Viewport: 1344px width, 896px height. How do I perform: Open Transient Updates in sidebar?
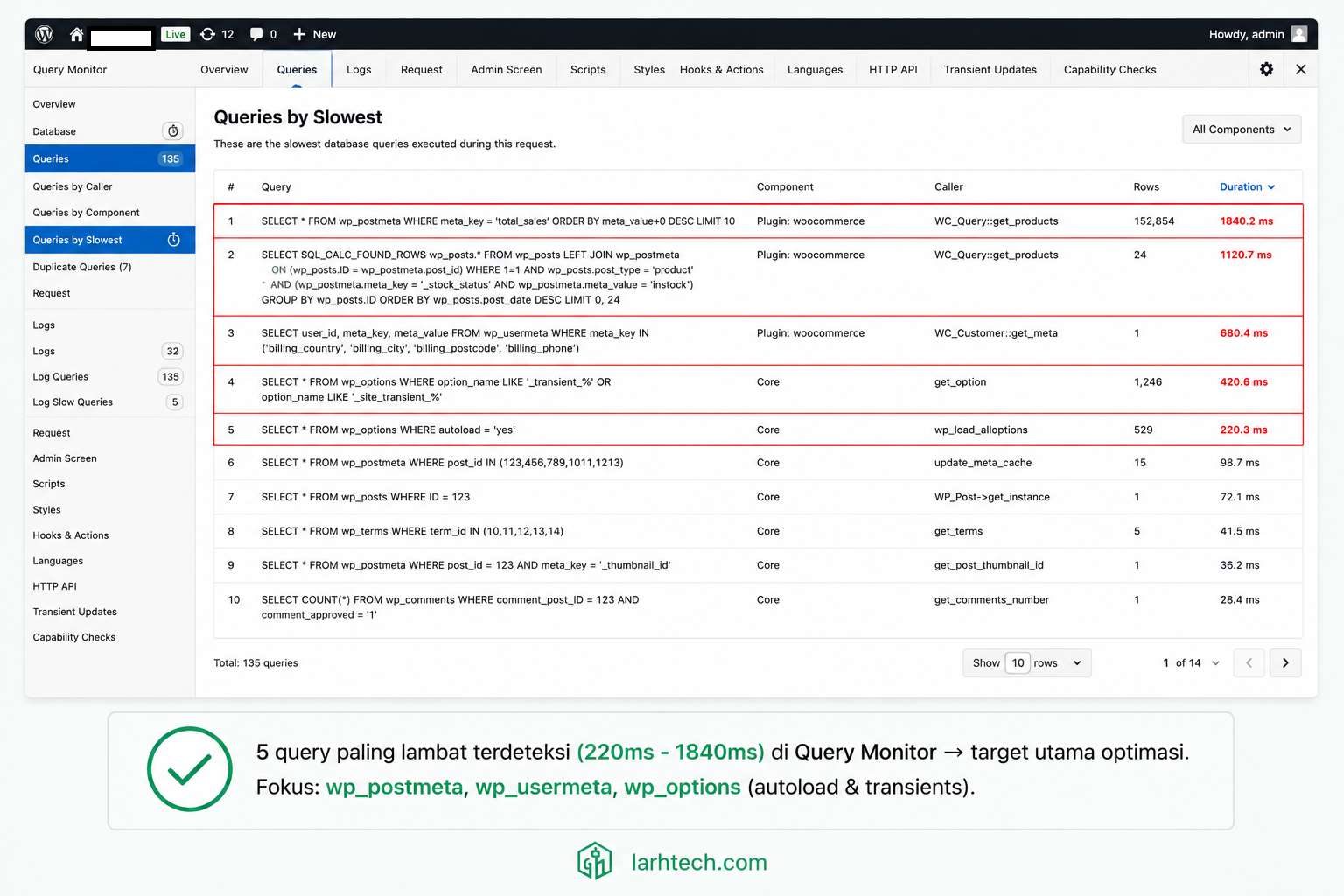point(74,612)
